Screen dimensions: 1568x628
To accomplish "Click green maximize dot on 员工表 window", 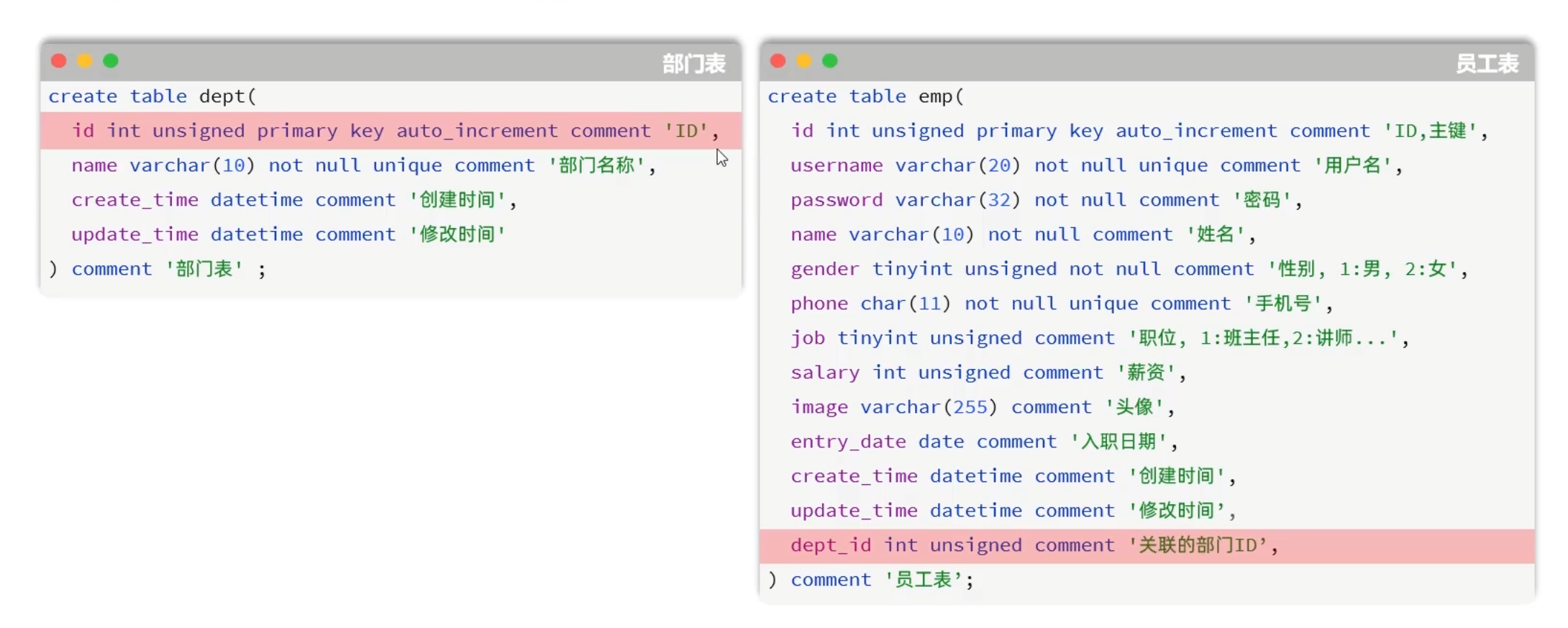I will click(830, 61).
